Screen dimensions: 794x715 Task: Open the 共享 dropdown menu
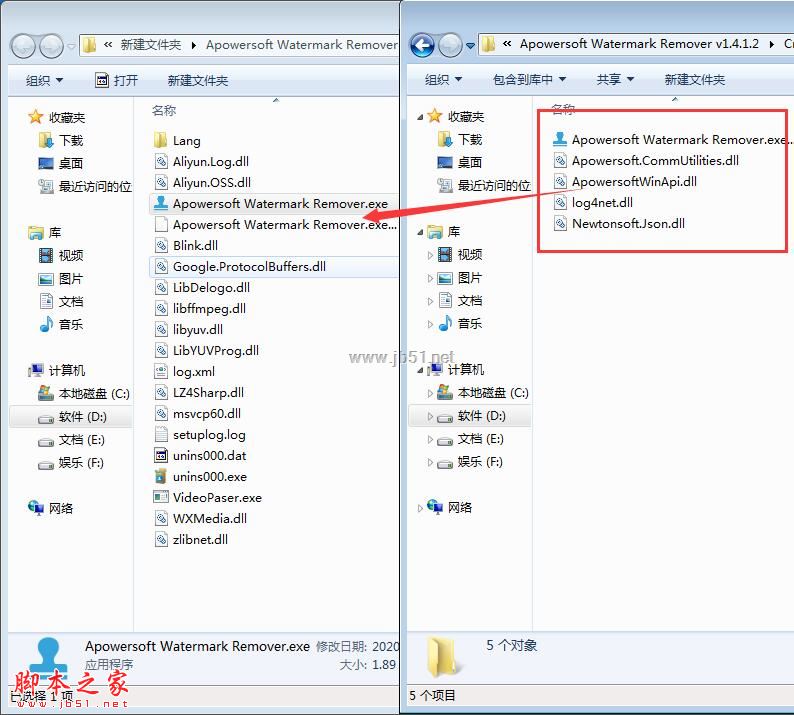pos(615,80)
